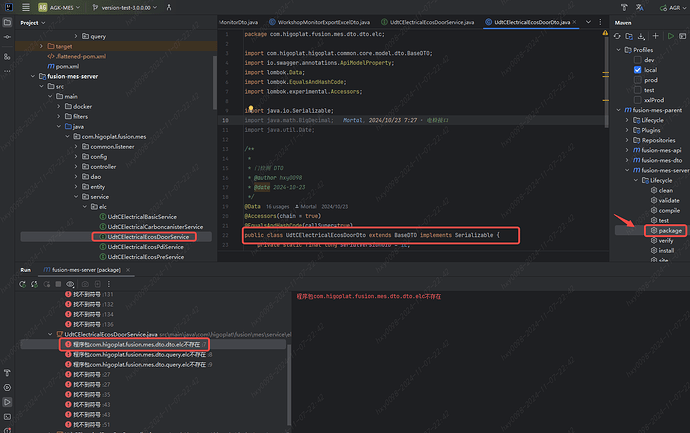Open the Build tool window hammer in bottom strip
Viewport: 690px width, 433px height.
[7, 373]
